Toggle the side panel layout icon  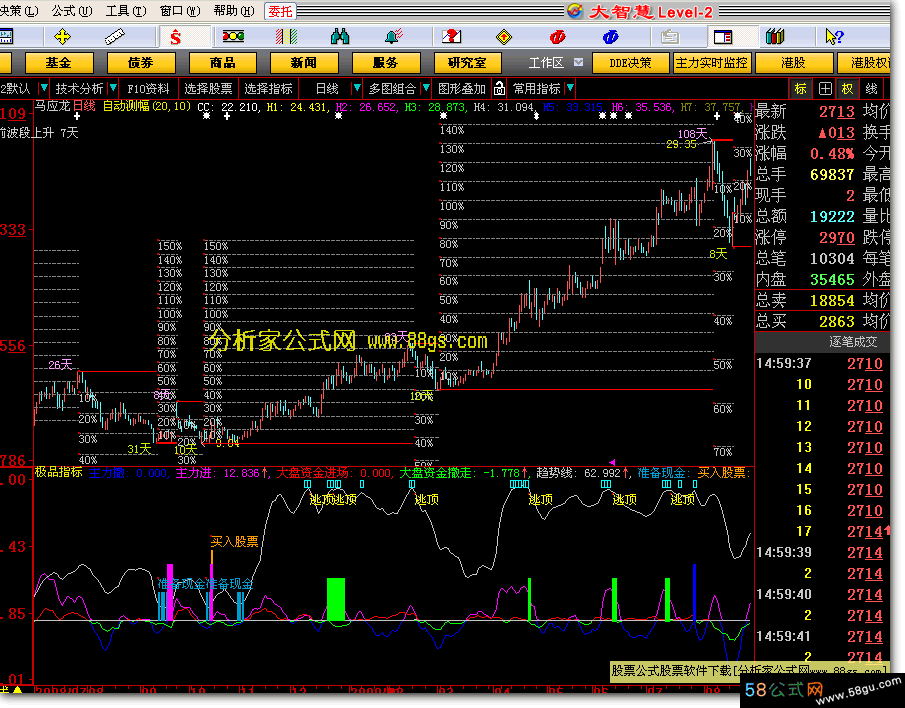point(723,38)
